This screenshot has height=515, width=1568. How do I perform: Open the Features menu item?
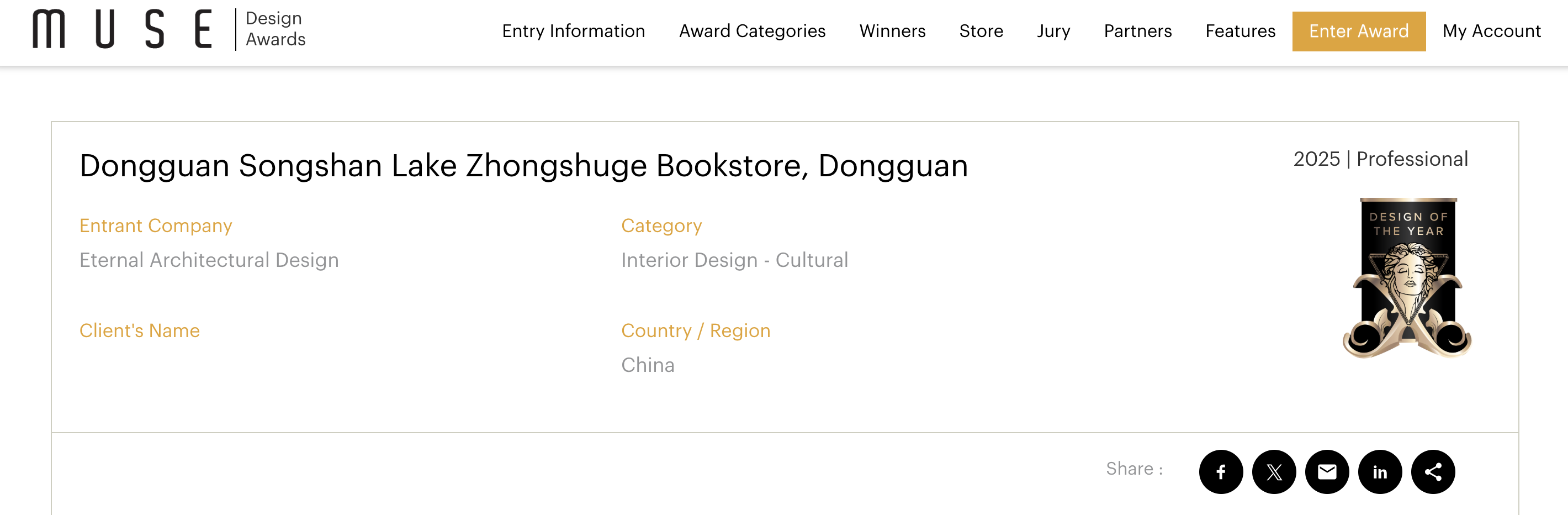(x=1241, y=31)
